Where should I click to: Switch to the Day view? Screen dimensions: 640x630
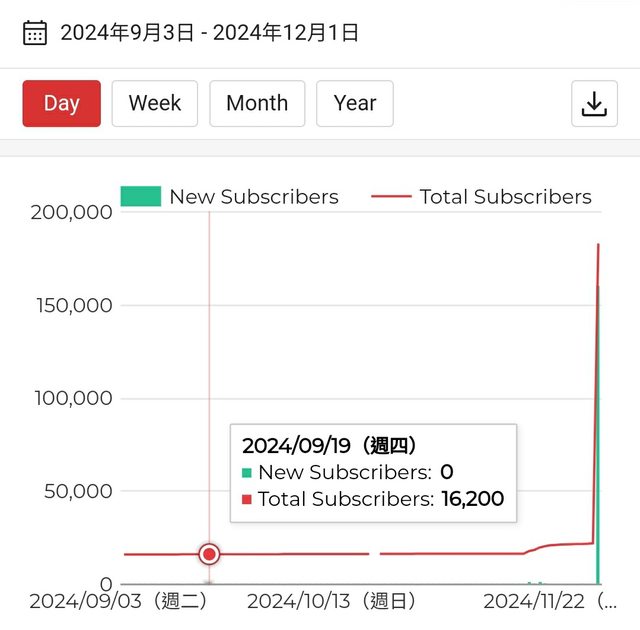click(61, 103)
